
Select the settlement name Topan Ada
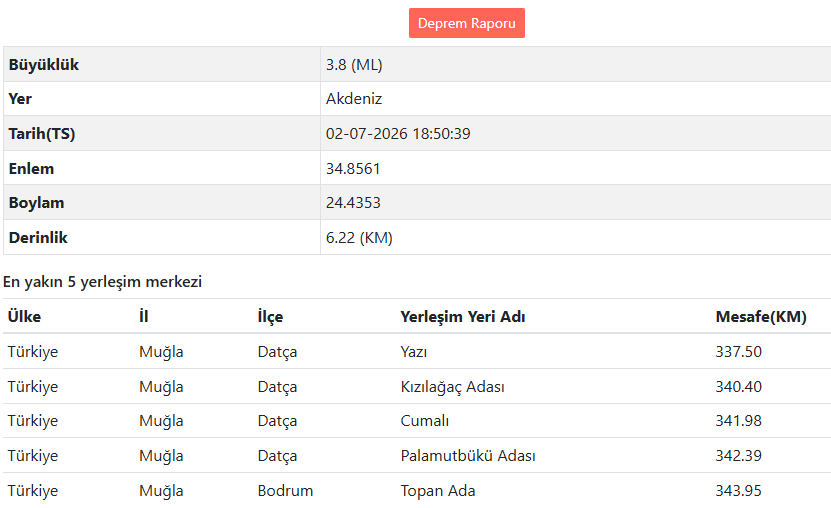point(438,491)
